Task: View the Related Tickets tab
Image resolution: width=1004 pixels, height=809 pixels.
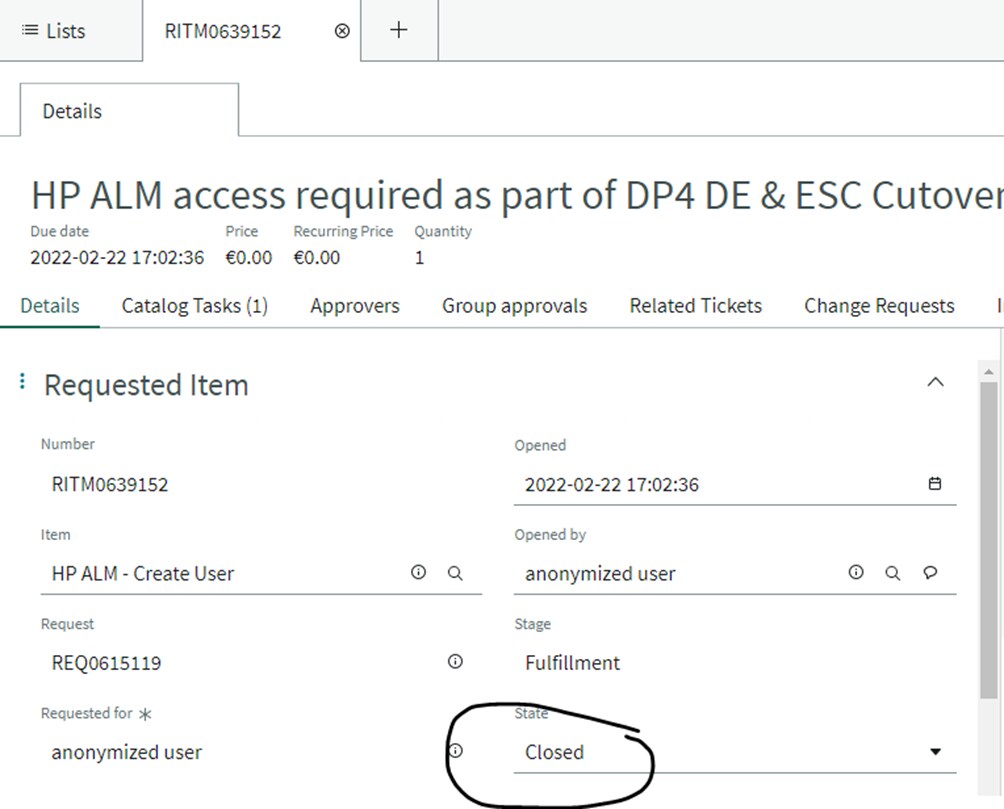Action: point(695,306)
